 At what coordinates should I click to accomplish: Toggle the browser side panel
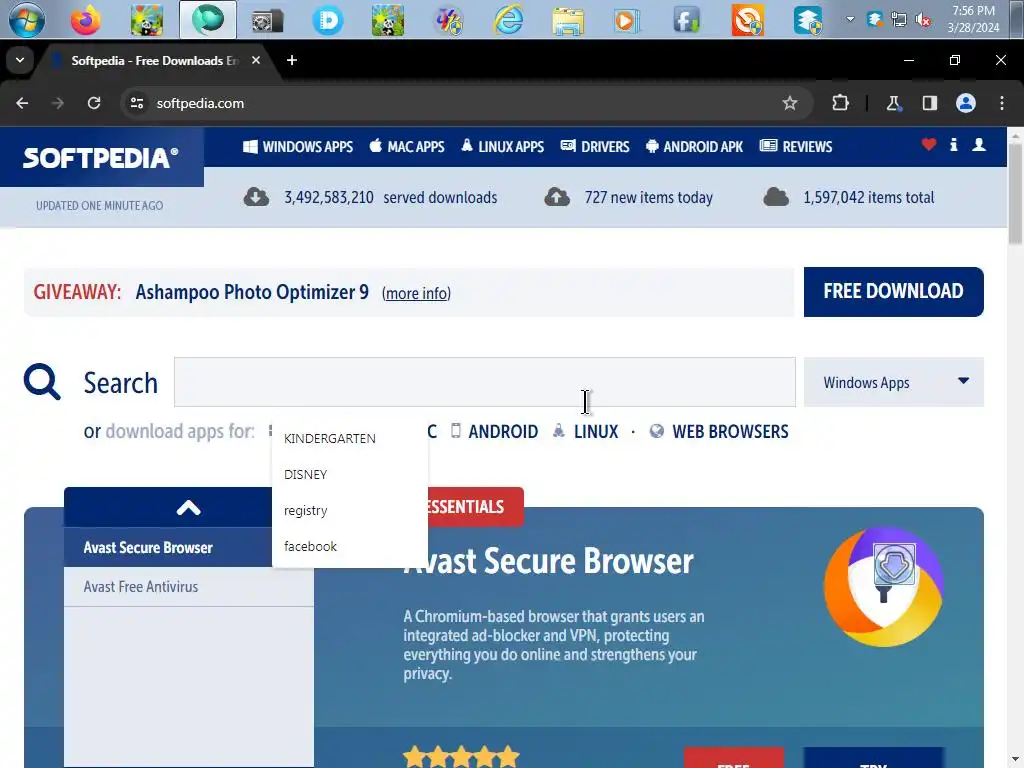tap(929, 103)
